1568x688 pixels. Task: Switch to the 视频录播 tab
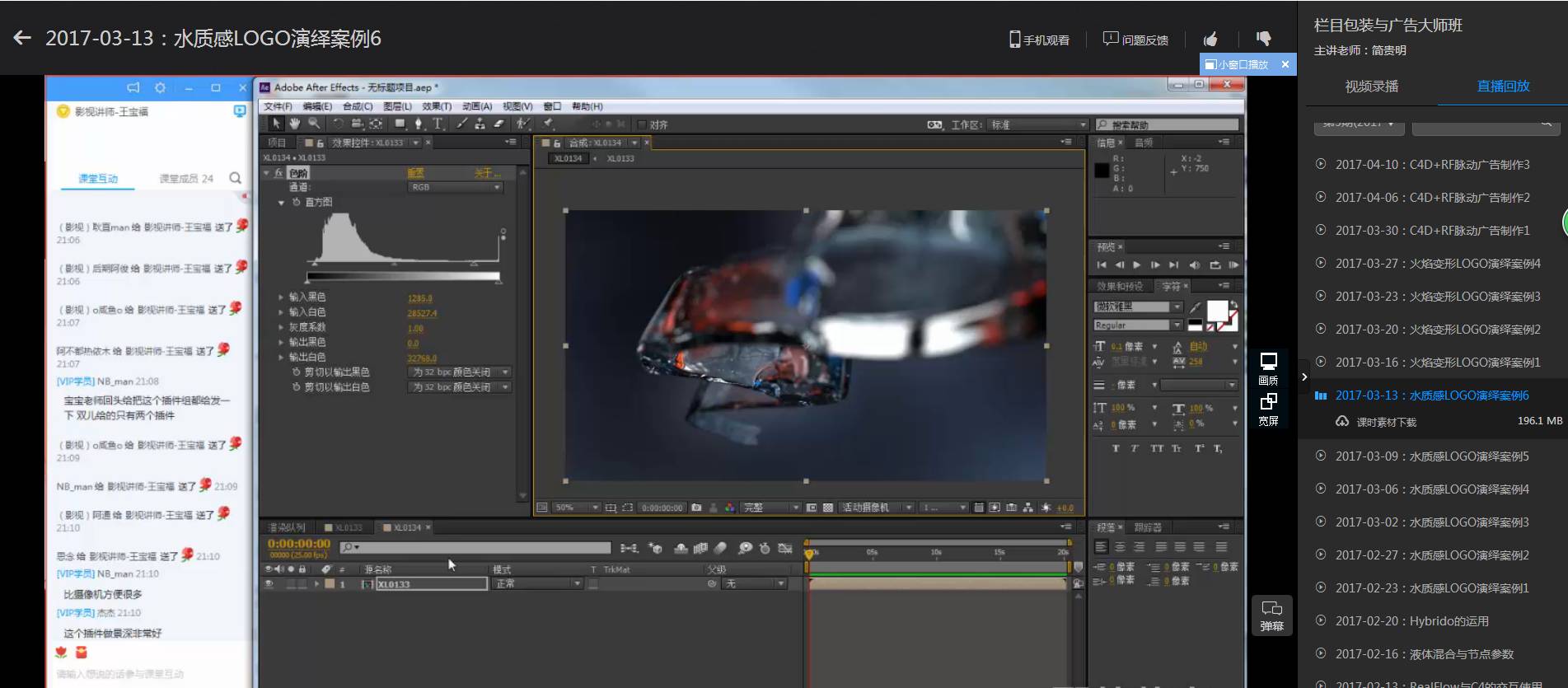point(1371,87)
